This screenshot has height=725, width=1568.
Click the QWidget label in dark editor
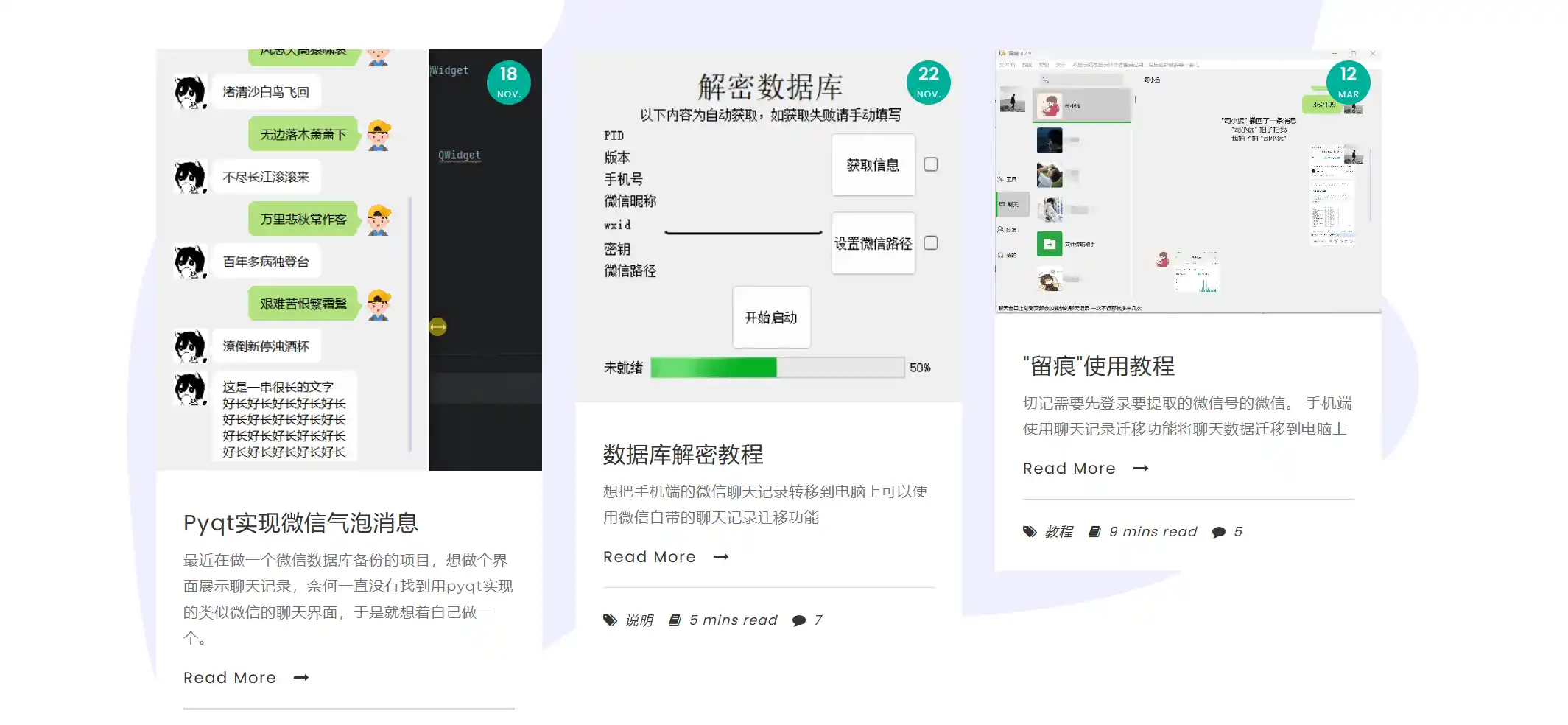[460, 155]
